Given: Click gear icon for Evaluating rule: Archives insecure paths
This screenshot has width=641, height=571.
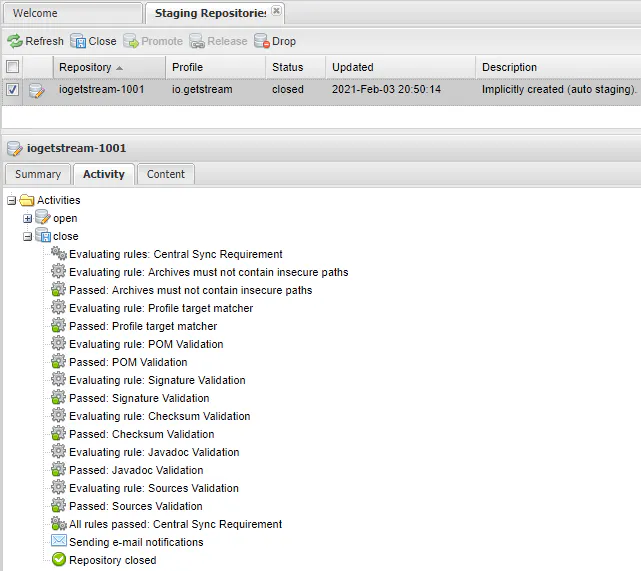Looking at the screenshot, I should (x=58, y=271).
